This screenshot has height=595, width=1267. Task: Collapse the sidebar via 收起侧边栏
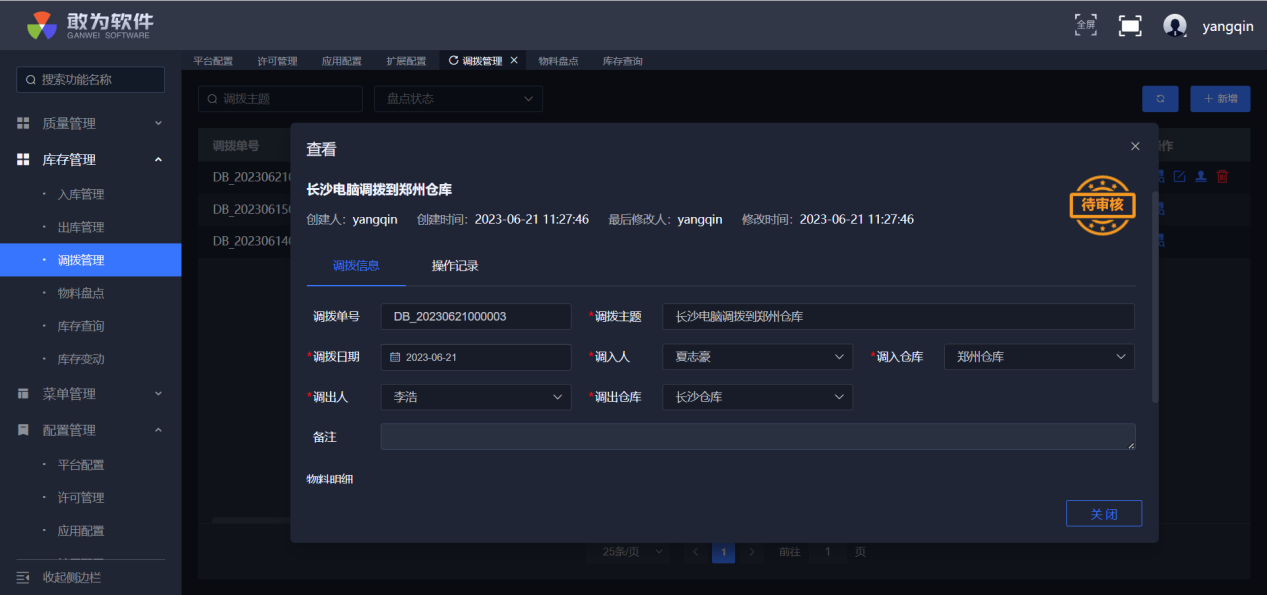(x=70, y=577)
